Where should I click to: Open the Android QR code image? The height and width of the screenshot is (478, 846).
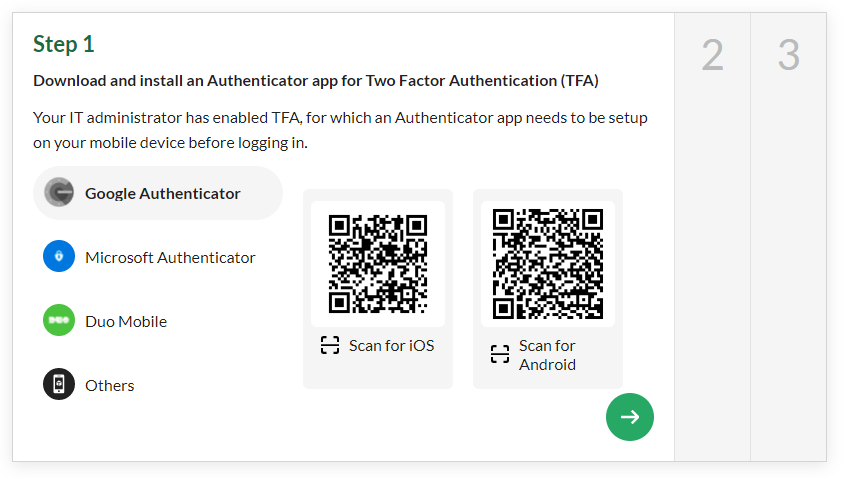coord(548,264)
